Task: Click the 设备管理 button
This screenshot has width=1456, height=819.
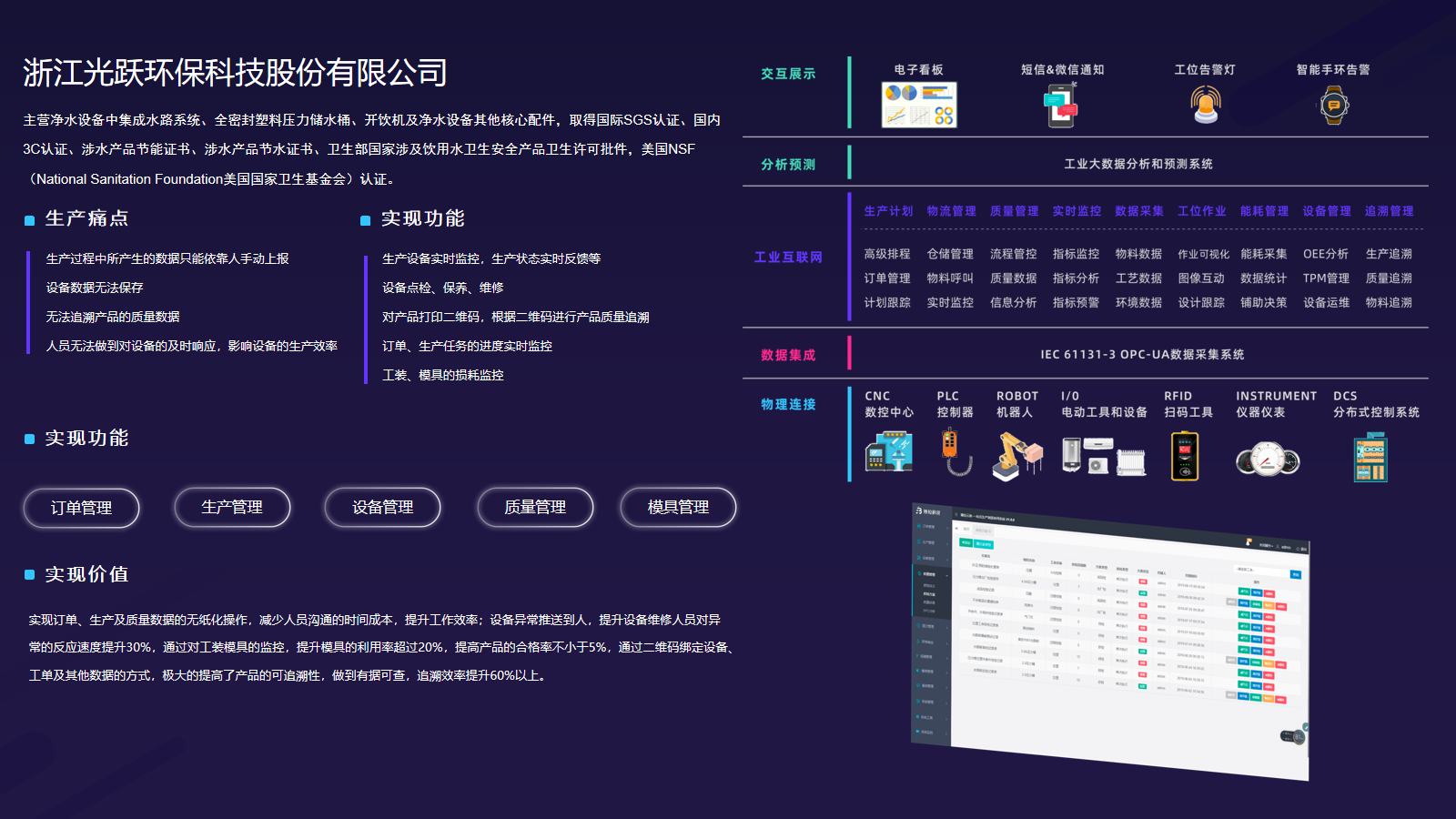Action: (x=382, y=508)
